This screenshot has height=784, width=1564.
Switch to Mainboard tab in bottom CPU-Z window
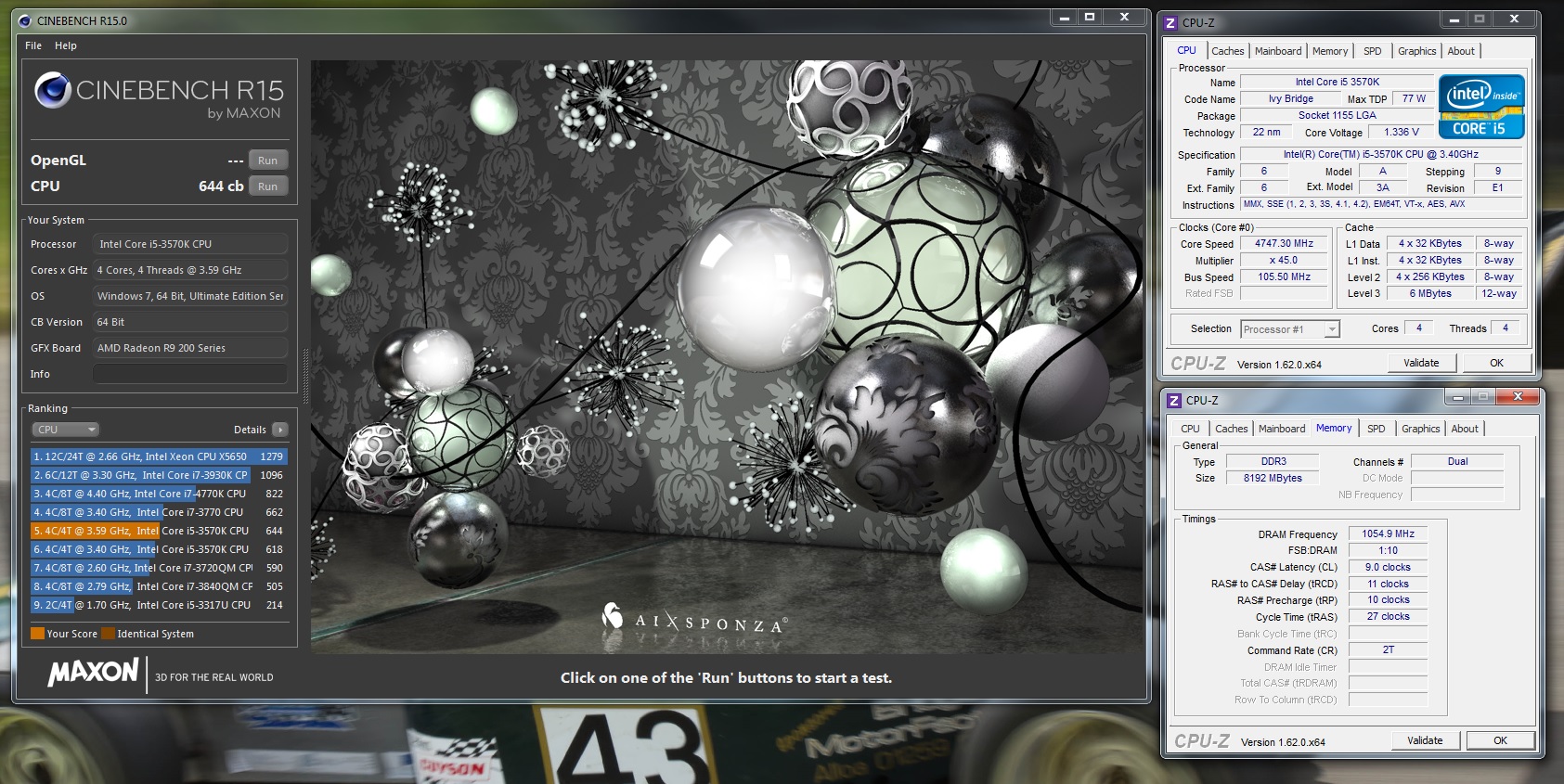click(x=1281, y=429)
